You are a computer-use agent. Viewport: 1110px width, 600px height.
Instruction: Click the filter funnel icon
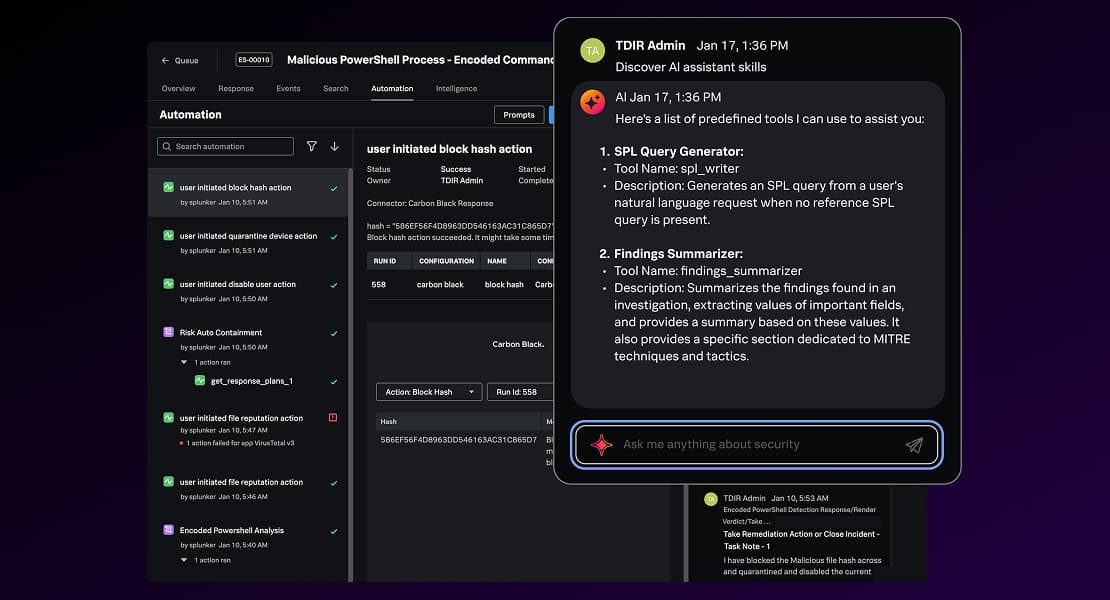[311, 146]
